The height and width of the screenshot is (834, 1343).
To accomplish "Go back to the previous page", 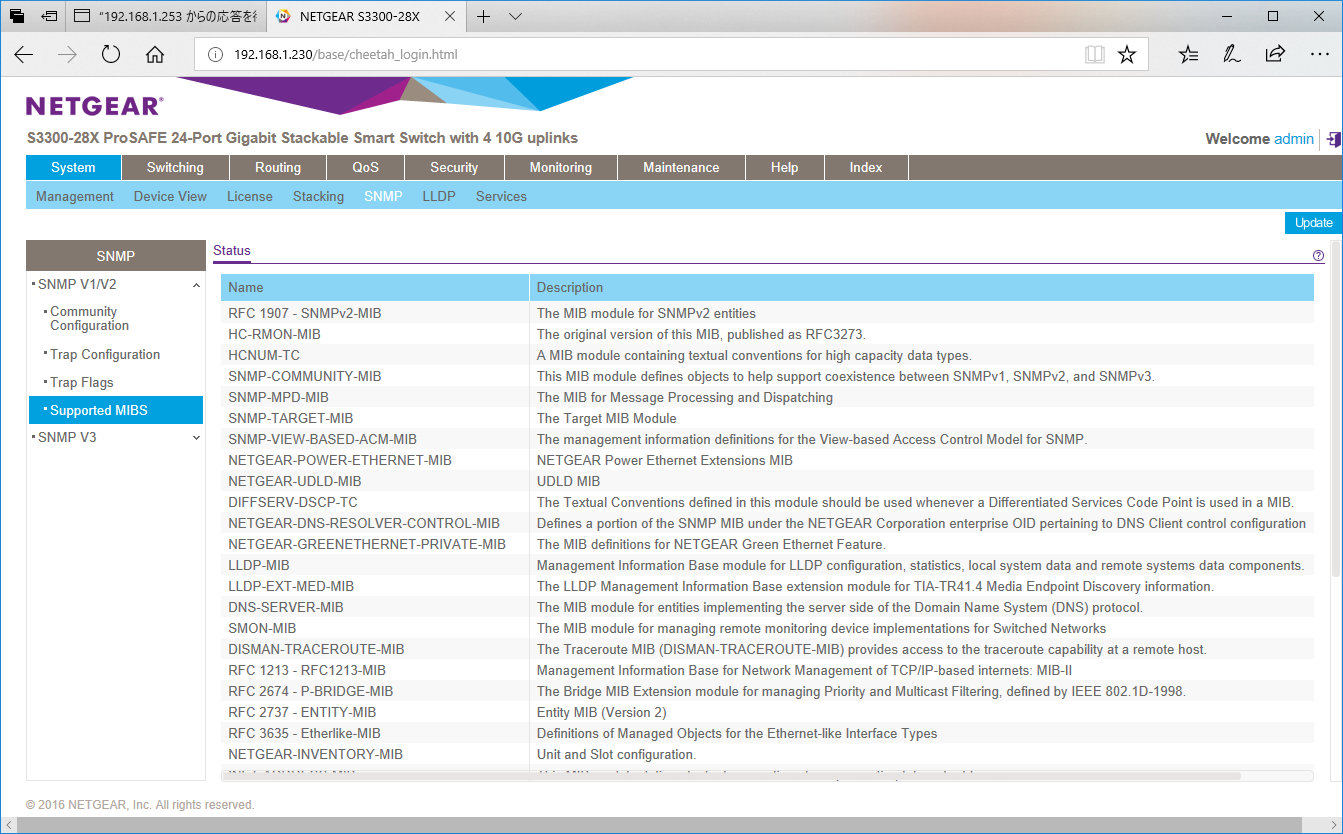I will 24,55.
